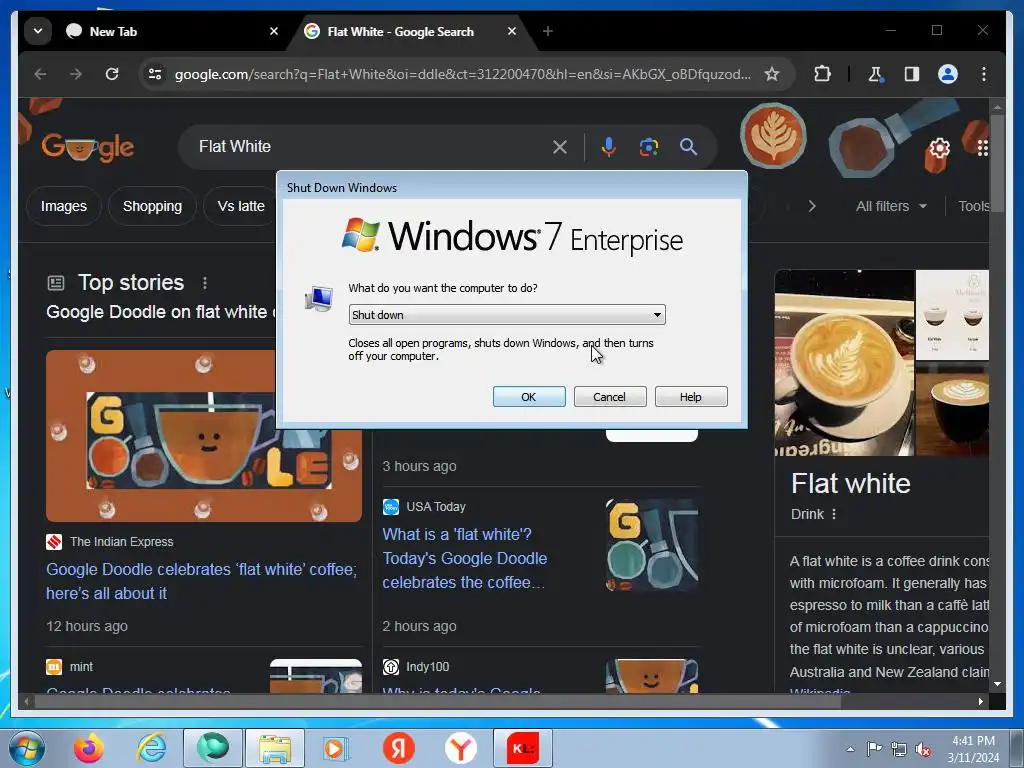The image size is (1024, 768).
Task: Click the Action Center flag tray icon
Action: pos(874,748)
